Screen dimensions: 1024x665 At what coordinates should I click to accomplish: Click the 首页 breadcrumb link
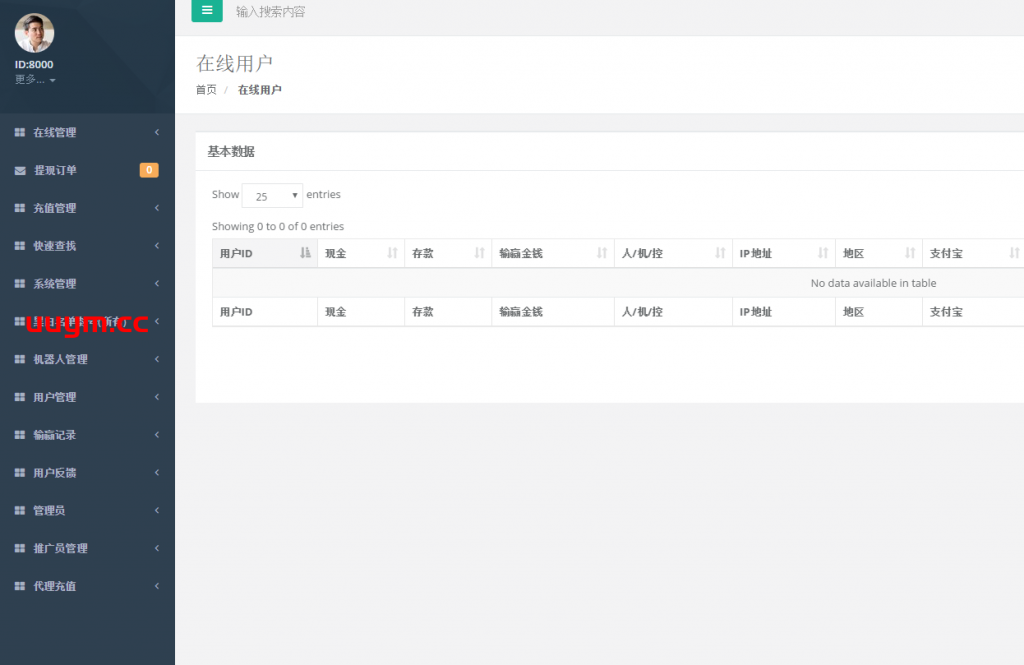(206, 90)
